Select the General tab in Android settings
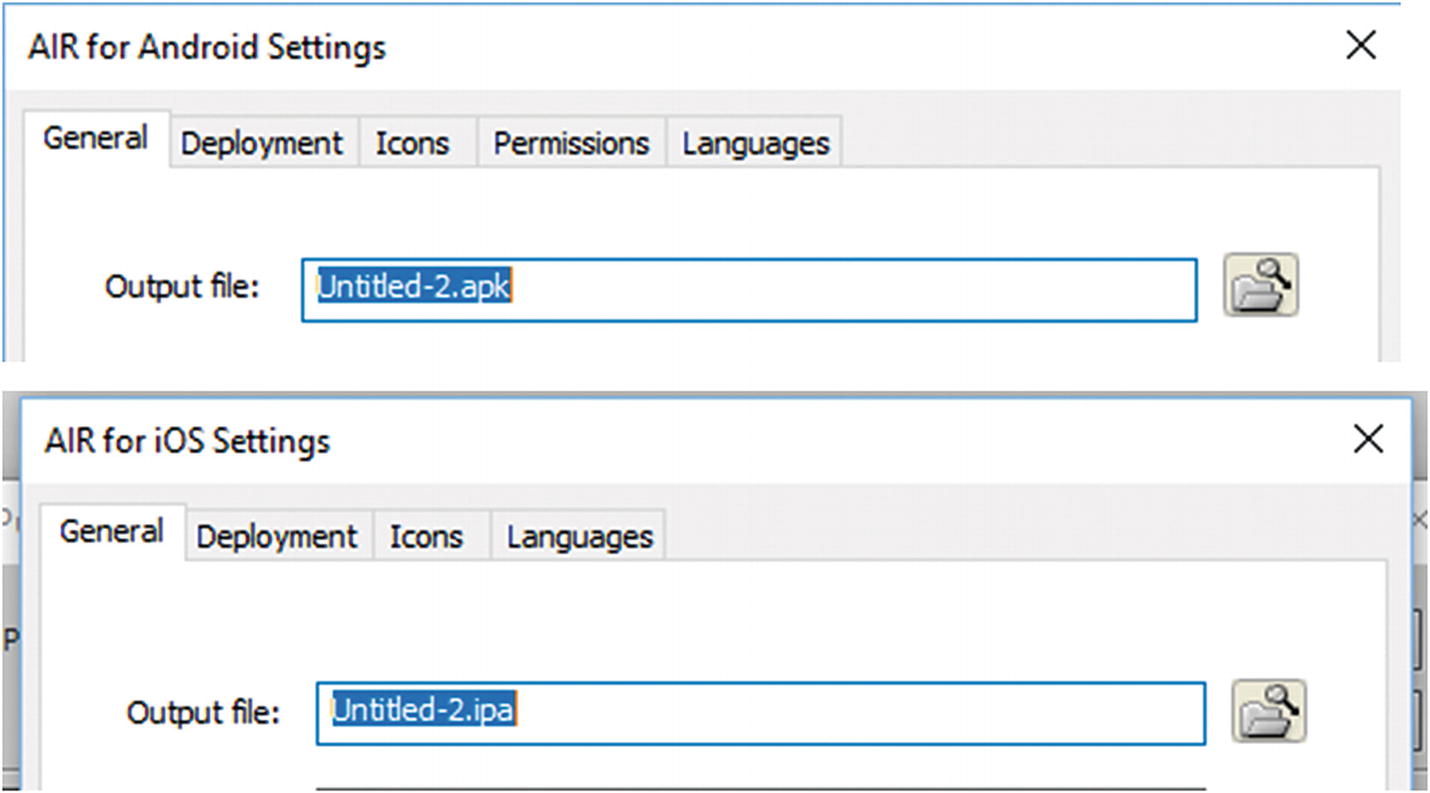Viewport: 1430px width, 793px height. [96, 138]
